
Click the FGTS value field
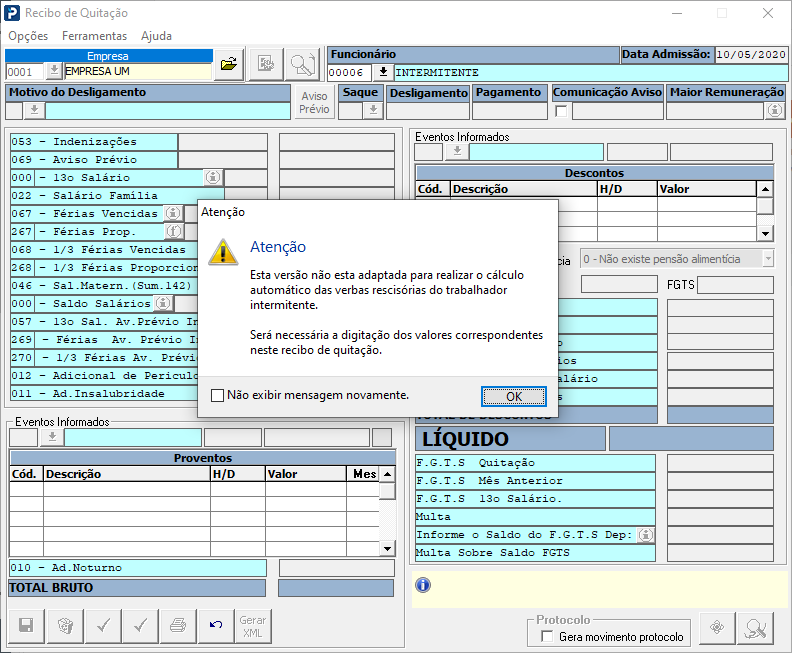[735, 285]
